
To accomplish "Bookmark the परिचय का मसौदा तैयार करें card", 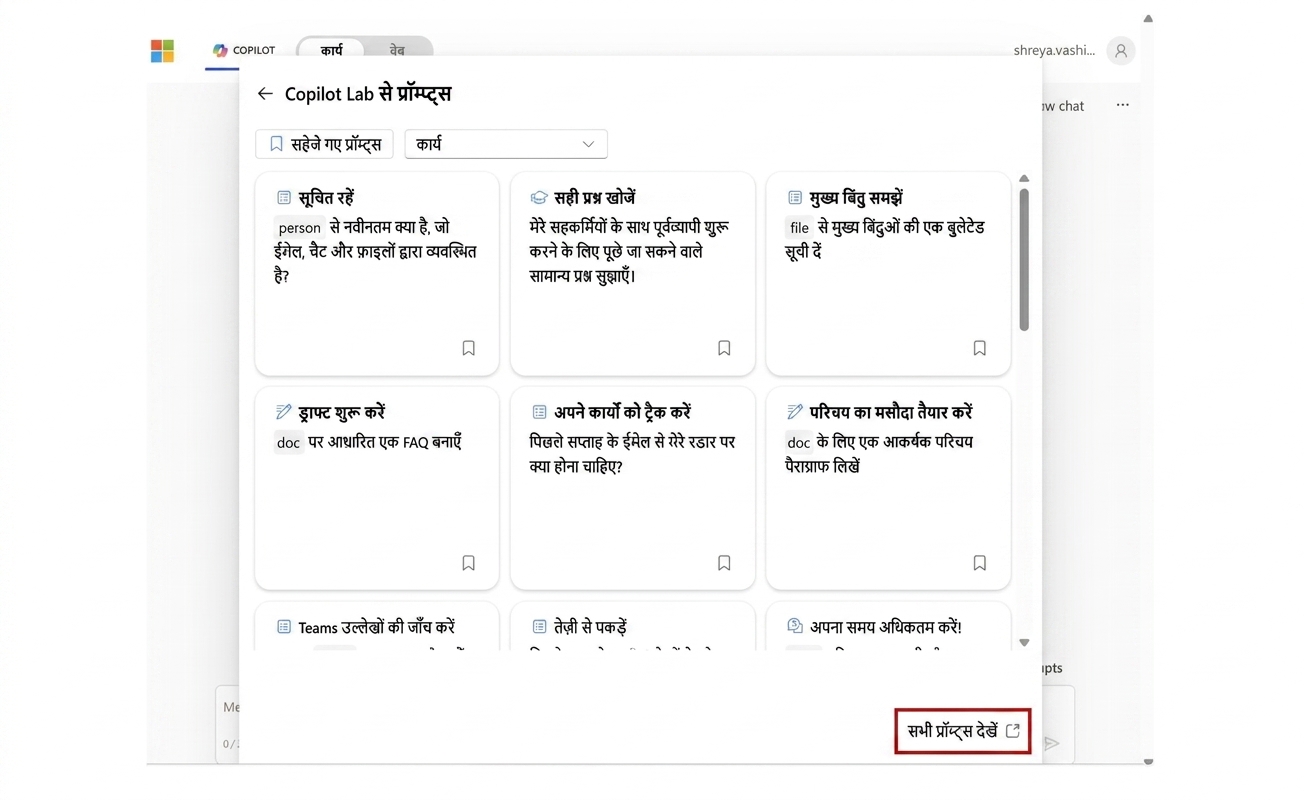I will click(x=979, y=563).
